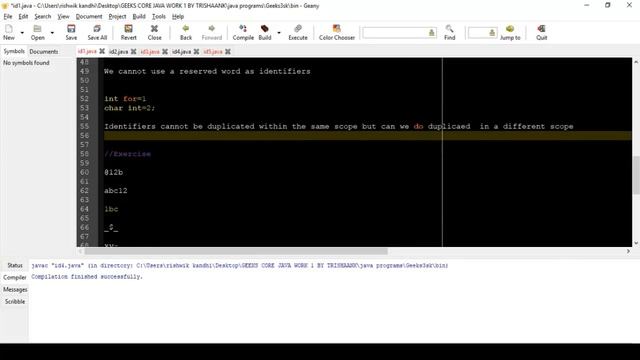Viewport: 640px width, 360px height.
Task: Open the Tools menu
Action: (x=159, y=16)
